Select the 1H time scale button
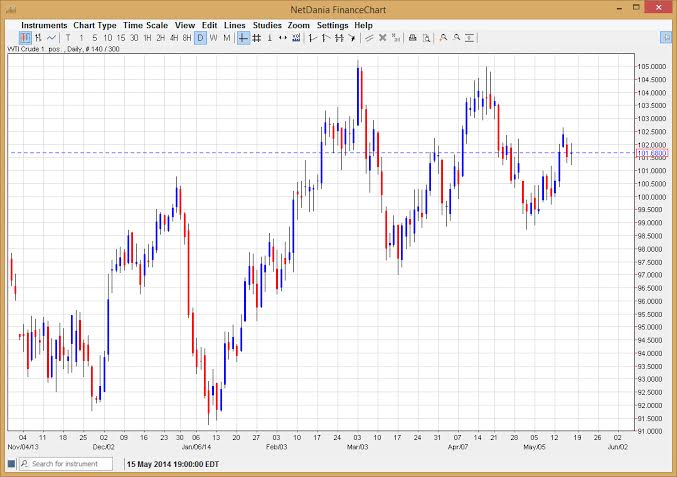 (148, 38)
